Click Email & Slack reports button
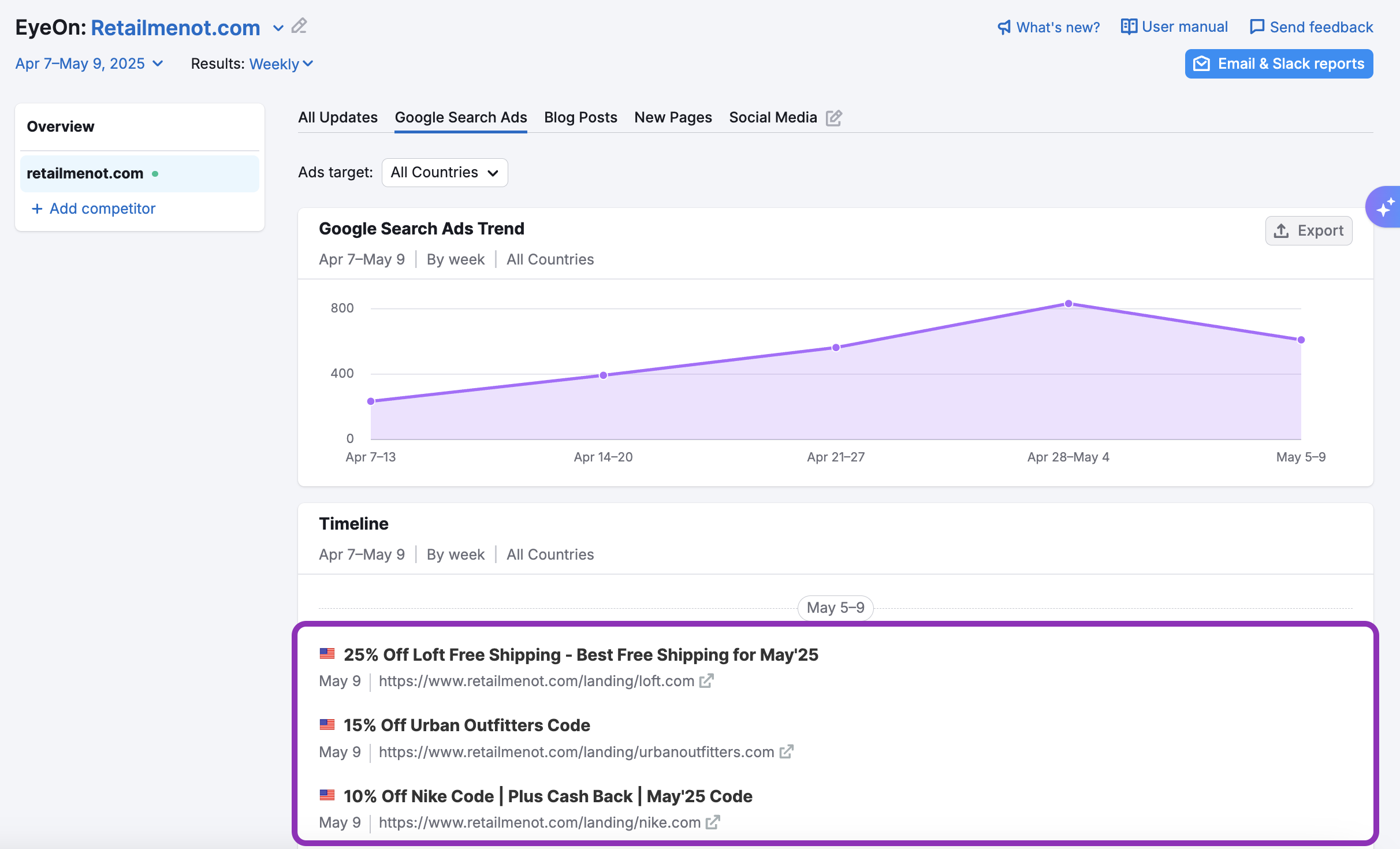 point(1279,64)
